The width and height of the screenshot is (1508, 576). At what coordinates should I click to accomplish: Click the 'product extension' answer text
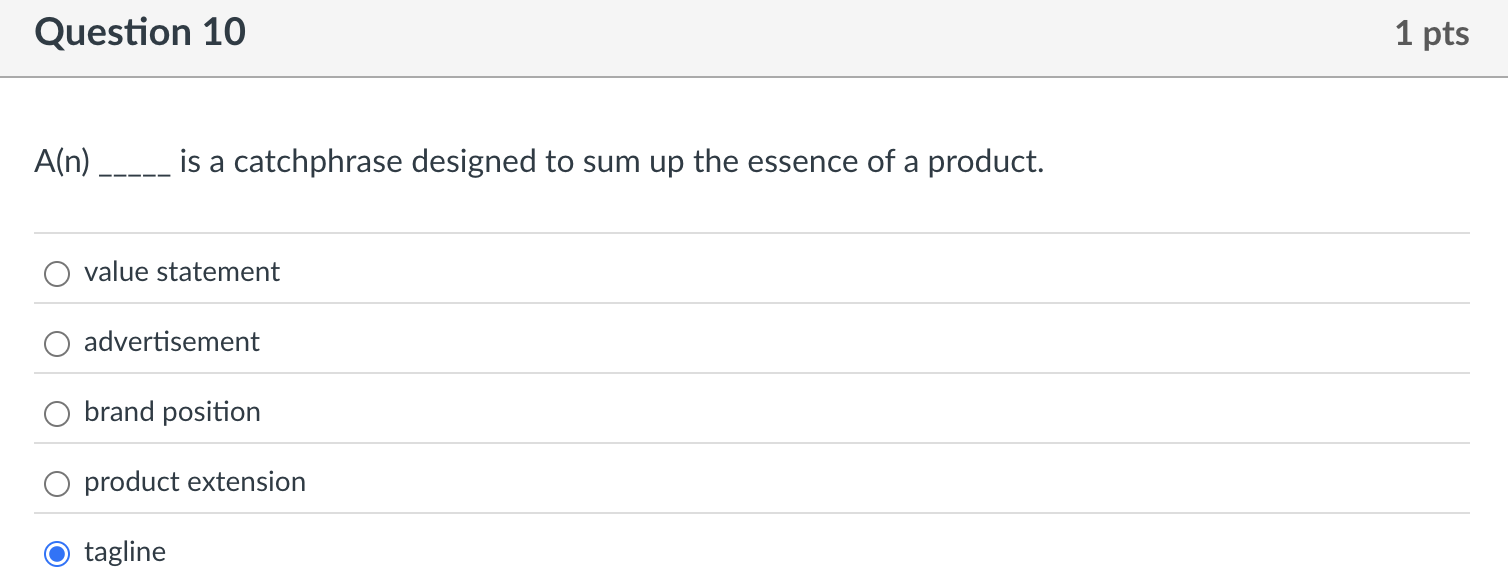[x=195, y=481]
